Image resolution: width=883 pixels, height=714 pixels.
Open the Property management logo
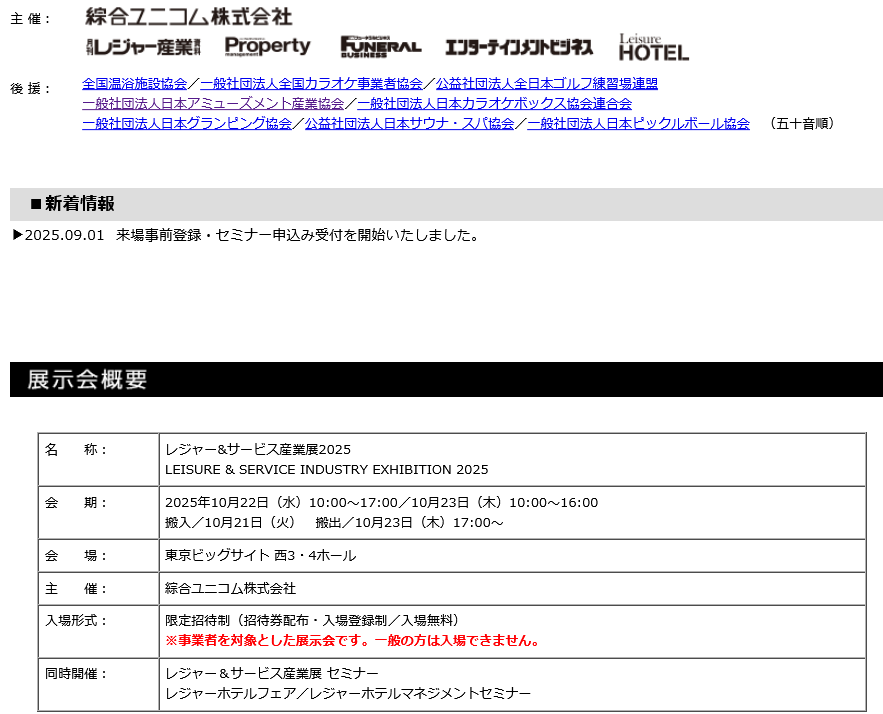coord(267,46)
